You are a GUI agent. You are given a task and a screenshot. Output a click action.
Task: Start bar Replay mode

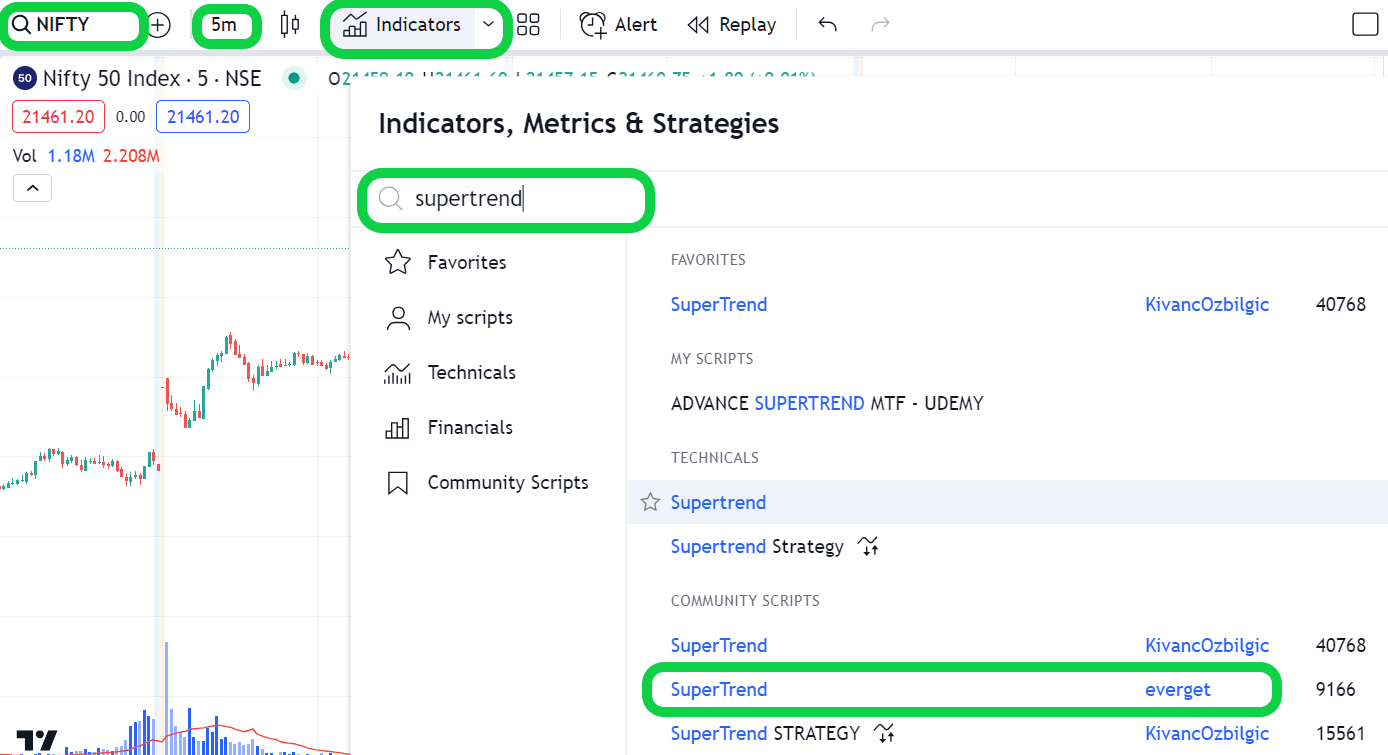click(732, 25)
